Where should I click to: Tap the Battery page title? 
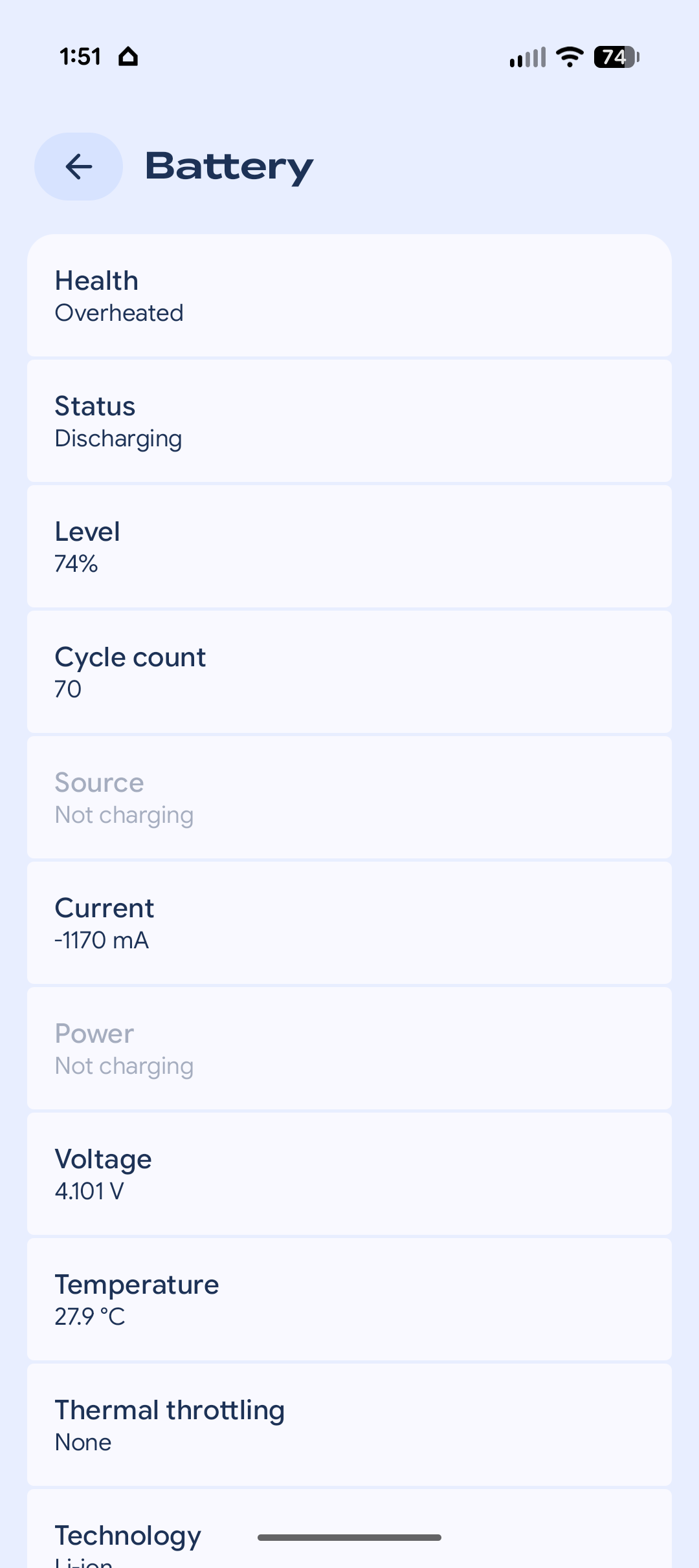point(229,167)
